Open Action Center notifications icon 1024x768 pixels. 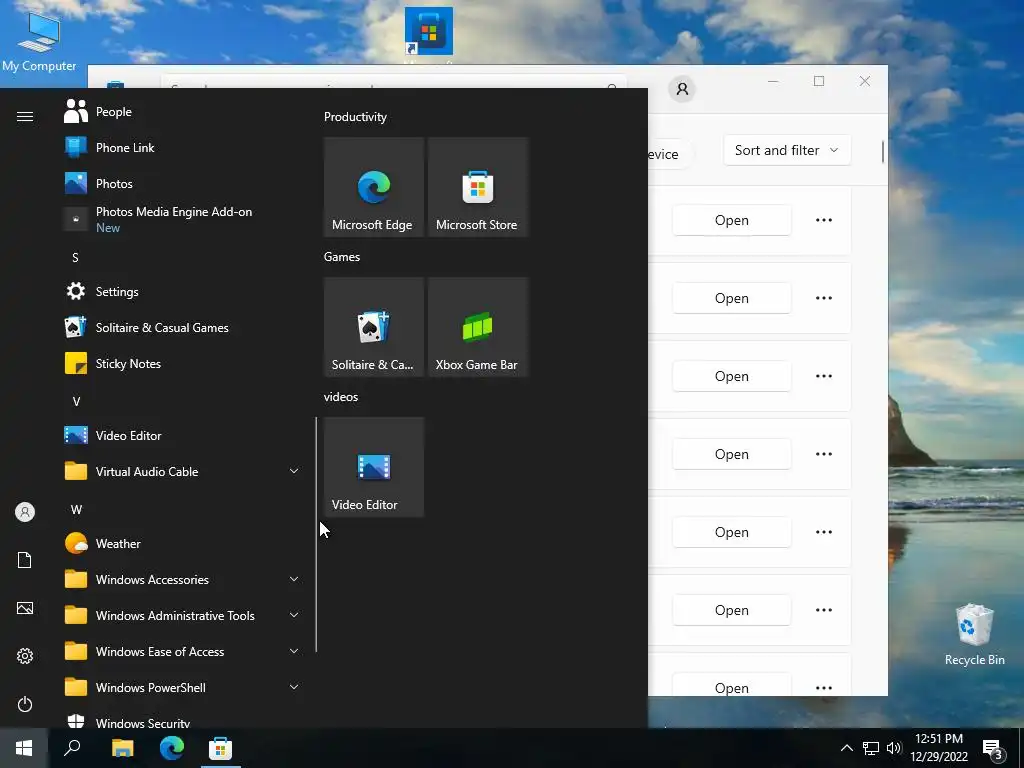pos(993,749)
